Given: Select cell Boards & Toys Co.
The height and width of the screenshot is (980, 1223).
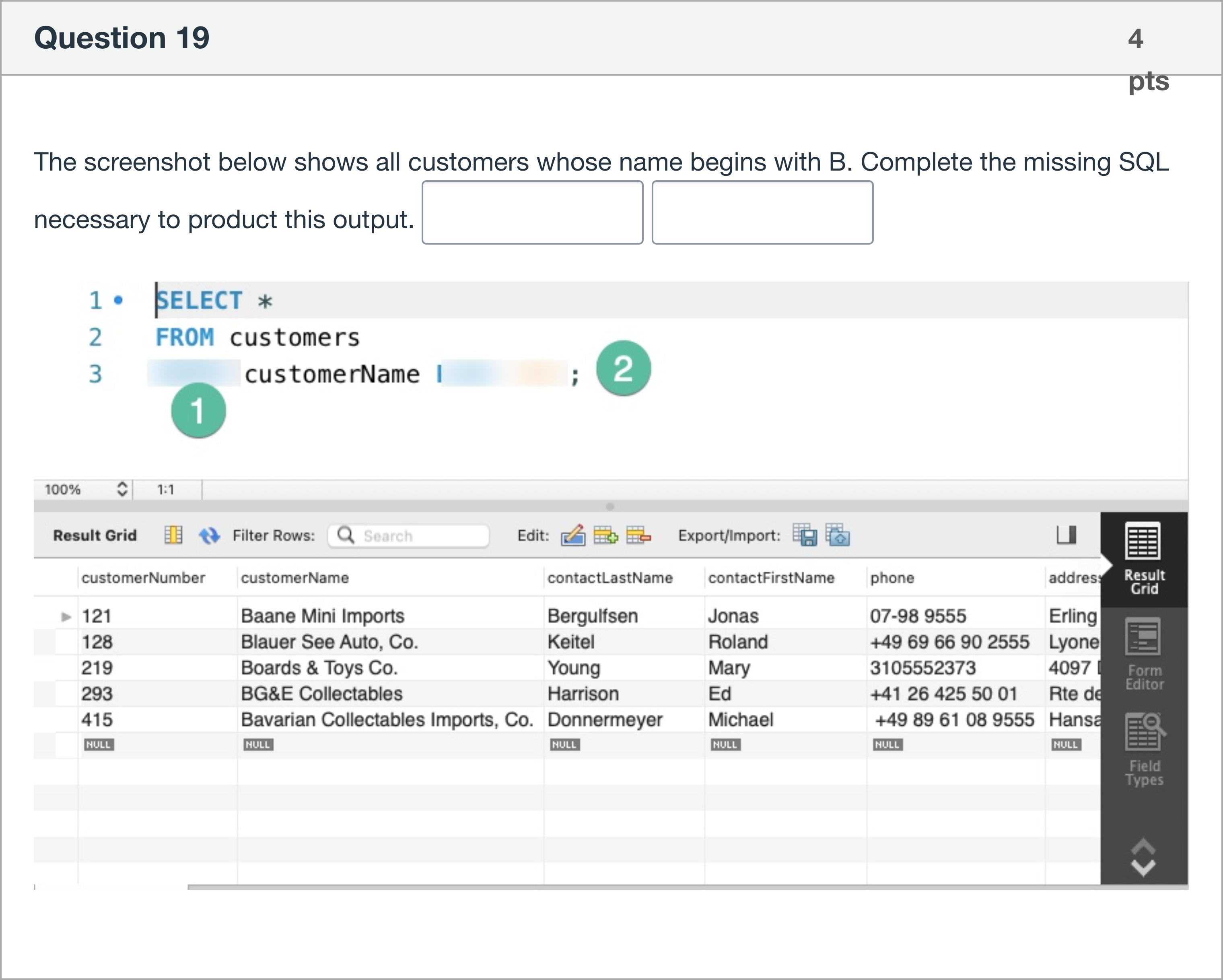Looking at the screenshot, I should pos(319,668).
